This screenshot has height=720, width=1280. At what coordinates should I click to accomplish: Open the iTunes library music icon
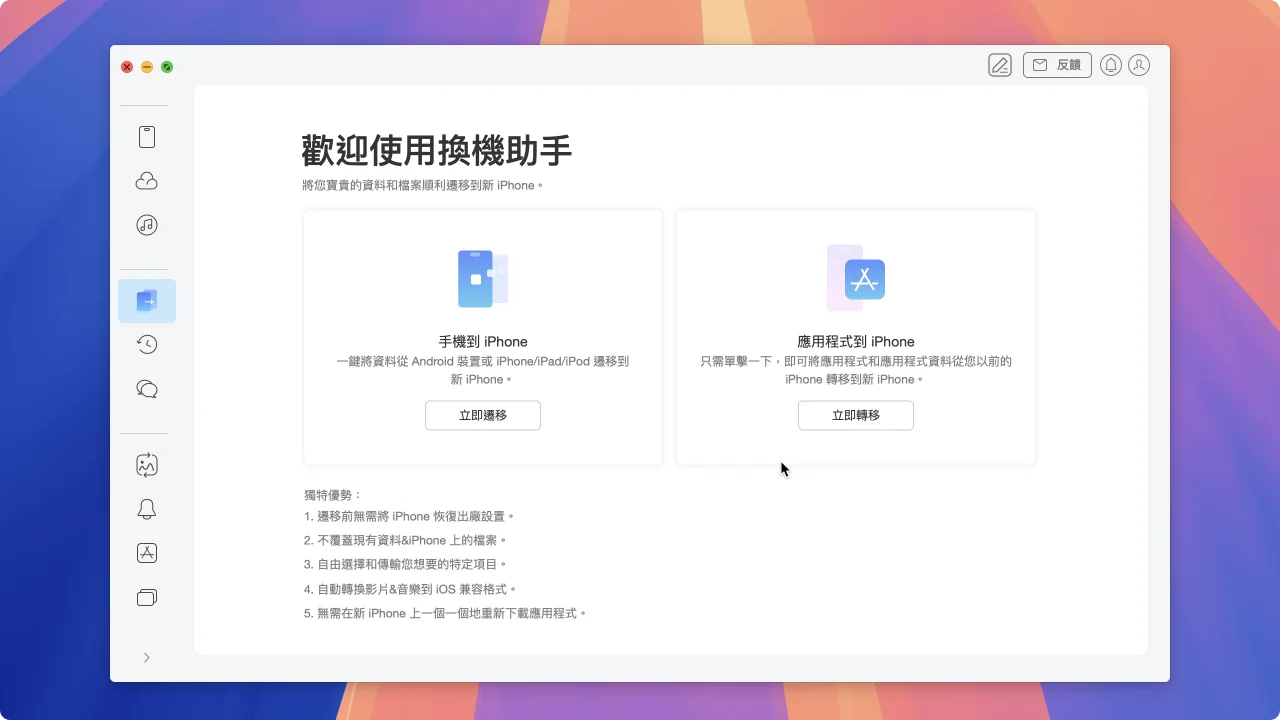[147, 225]
